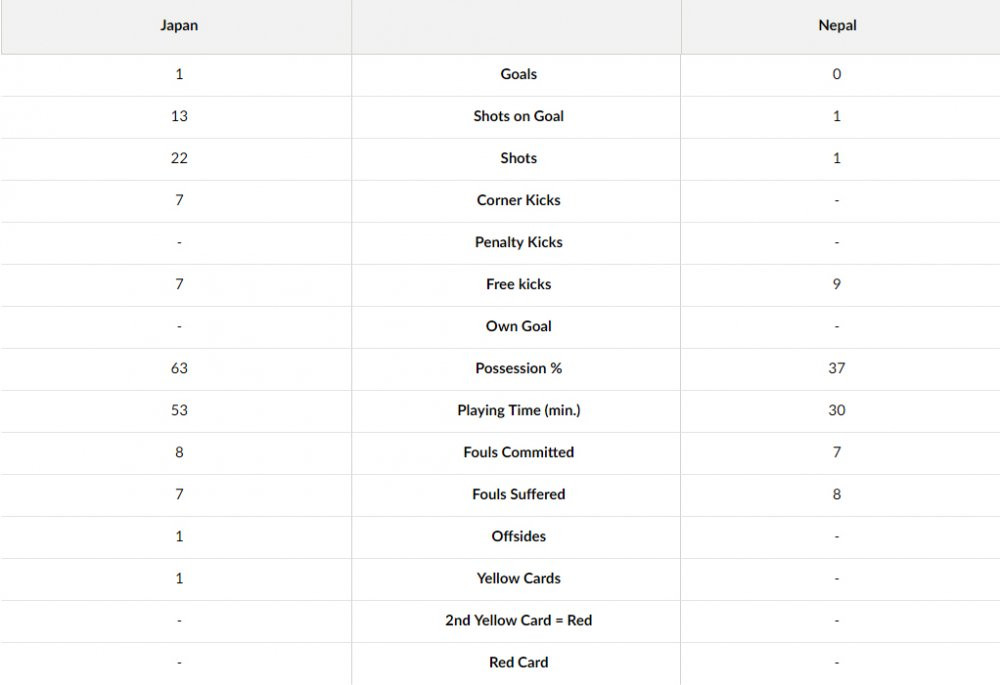Click the Free kicks label
The image size is (1000, 685).
518,284
